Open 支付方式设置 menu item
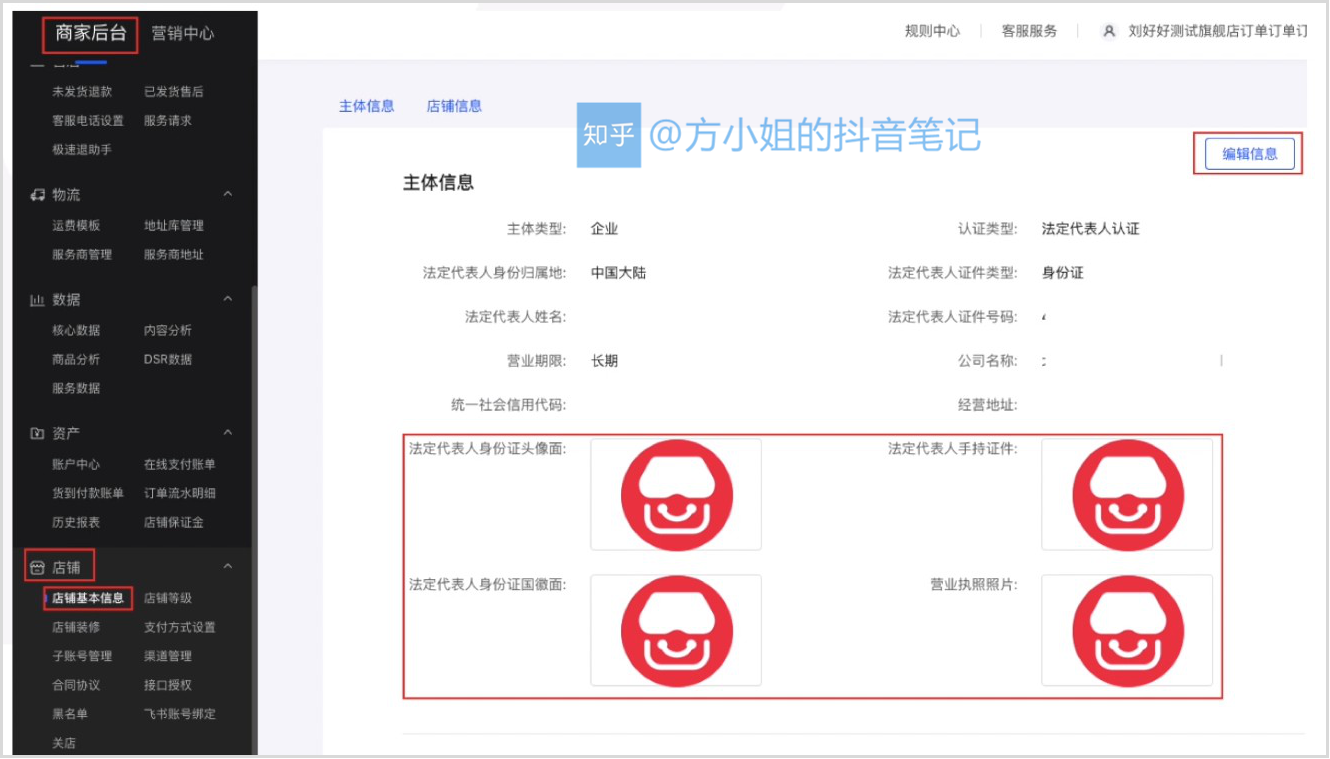 click(180, 628)
